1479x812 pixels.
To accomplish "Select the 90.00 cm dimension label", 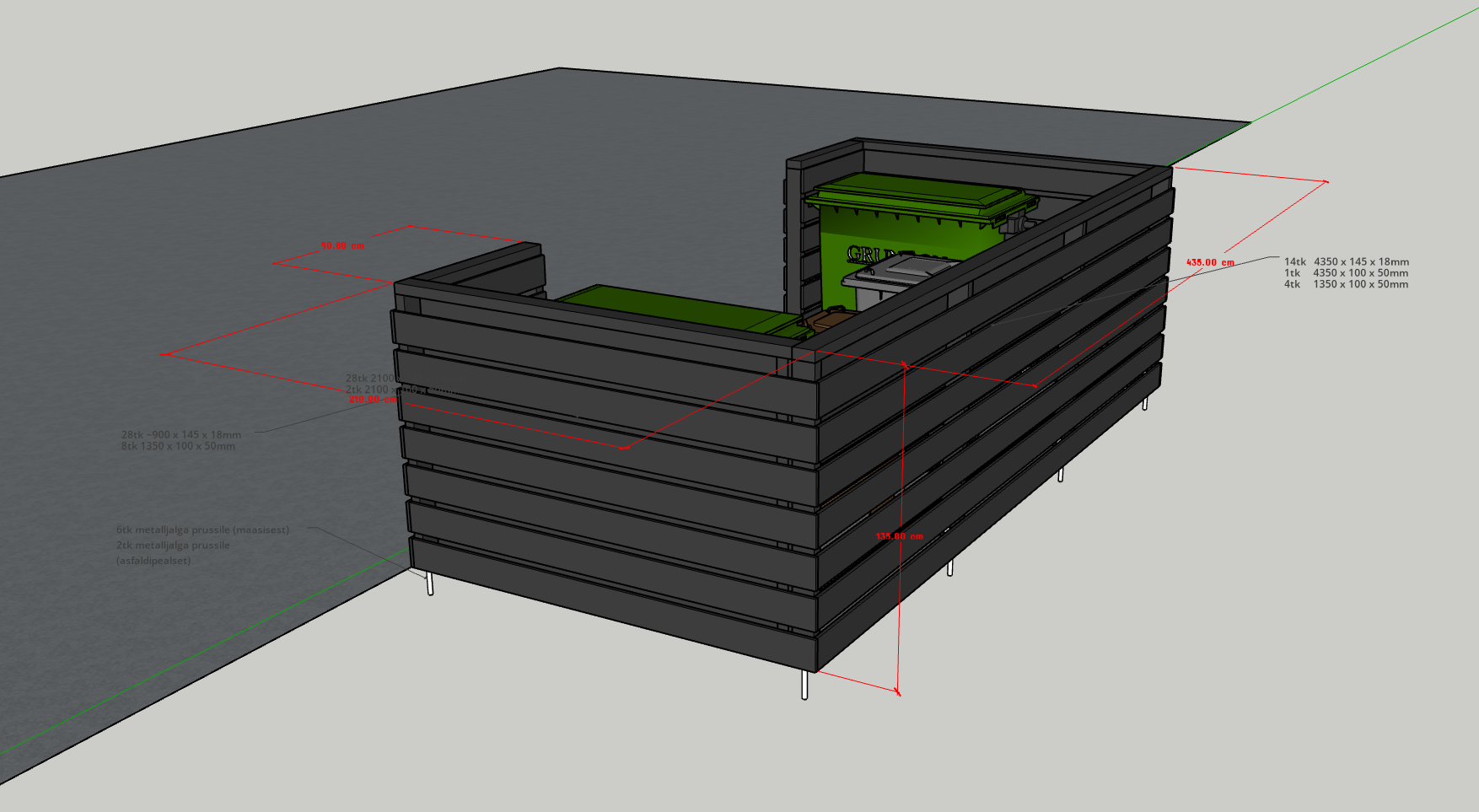I will [x=342, y=246].
